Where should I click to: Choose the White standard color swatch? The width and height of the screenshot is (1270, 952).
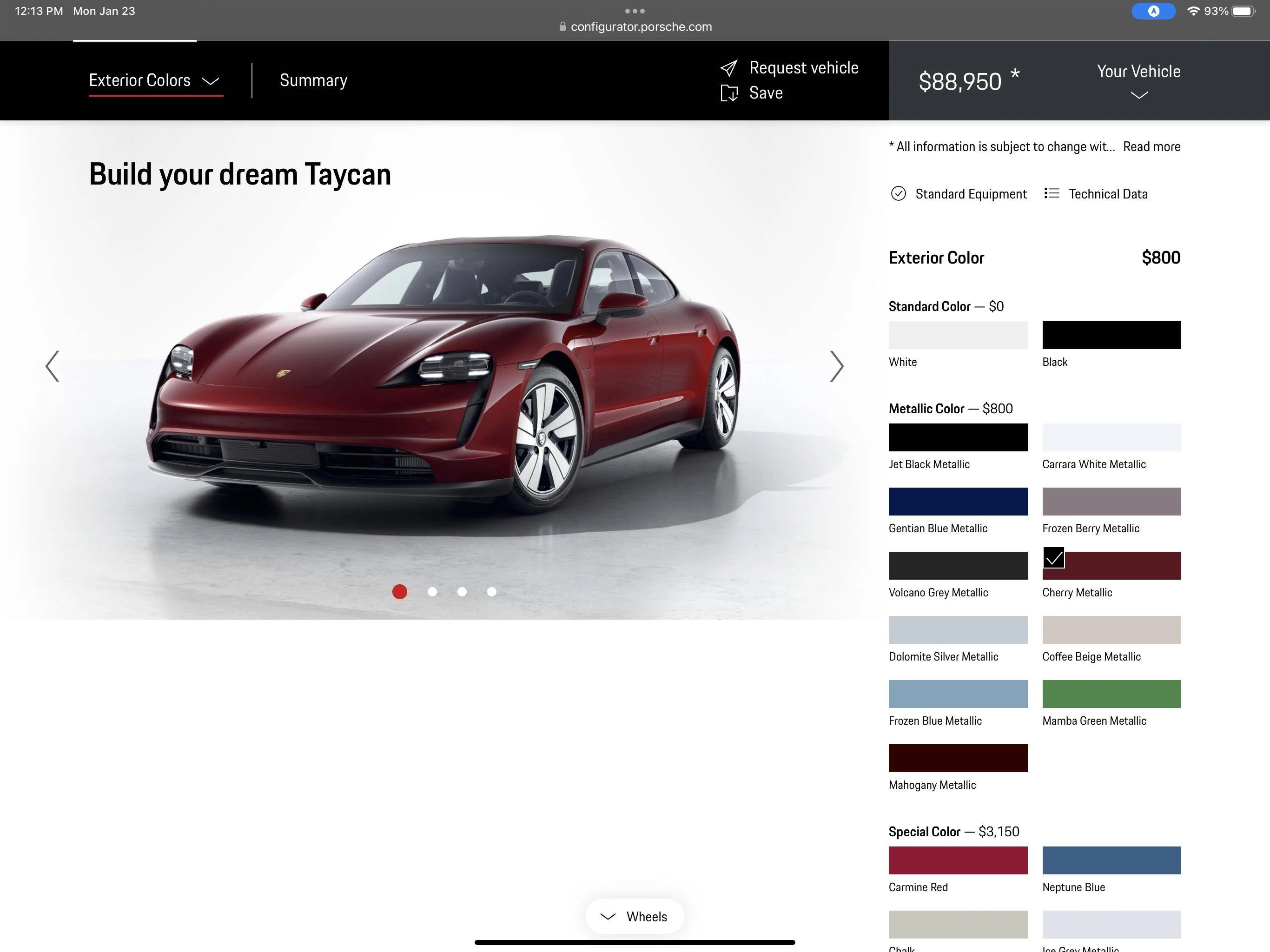point(958,335)
